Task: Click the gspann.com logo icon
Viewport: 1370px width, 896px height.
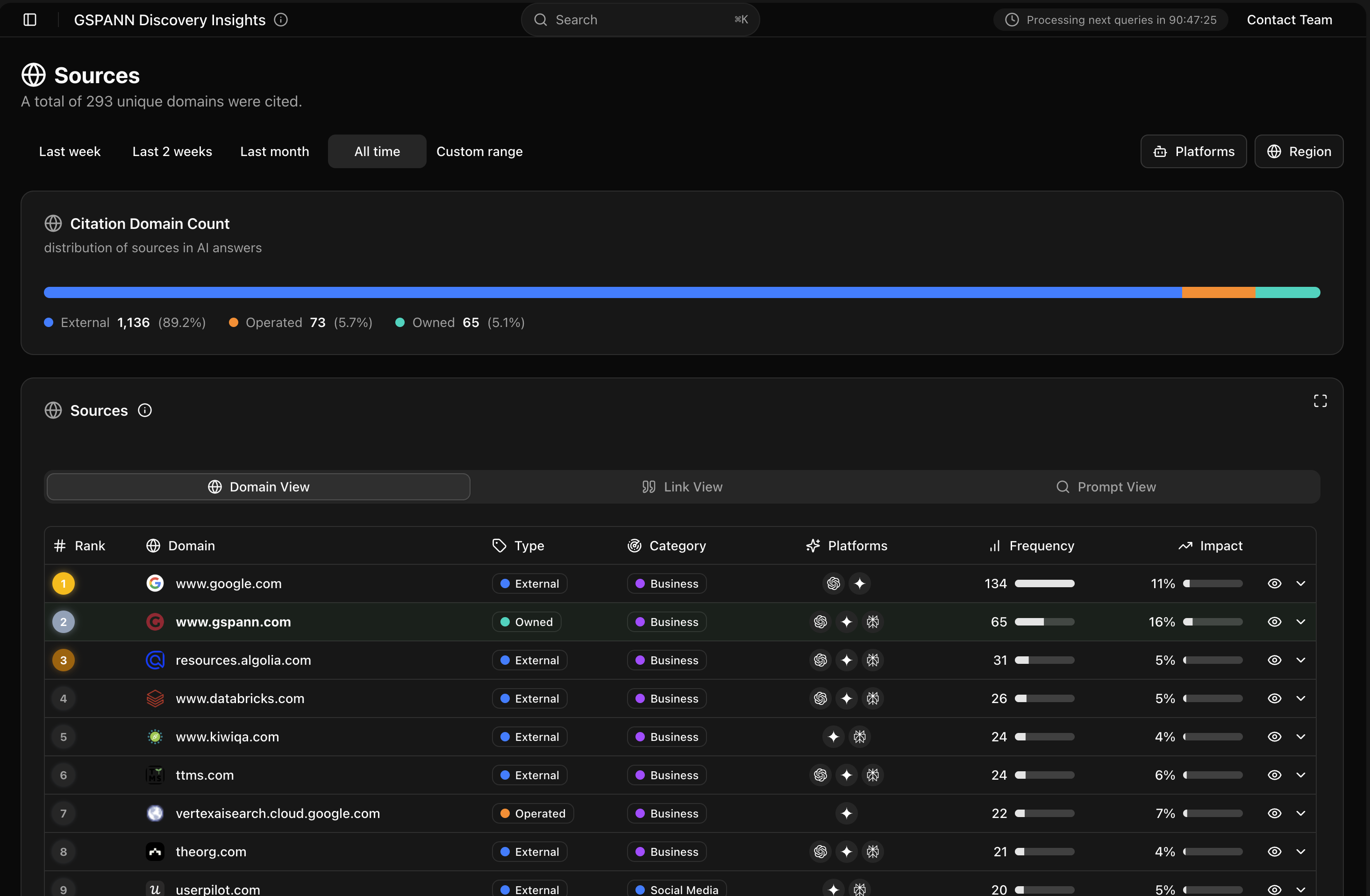Action: (x=155, y=621)
